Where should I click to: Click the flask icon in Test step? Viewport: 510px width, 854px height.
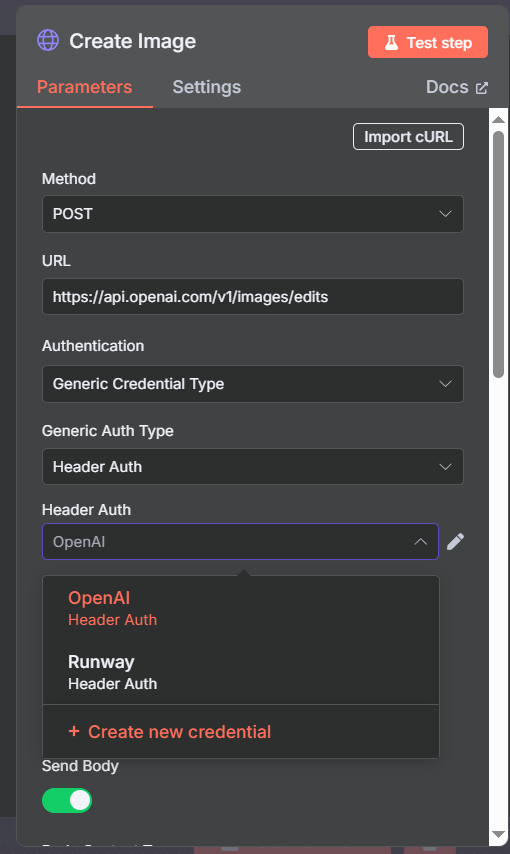391,42
